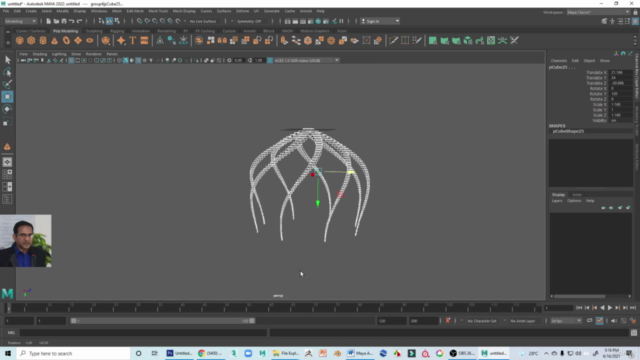Screen dimensions: 640x360
Task: Open the Channels menu in Channel Box
Action: (x=559, y=61)
